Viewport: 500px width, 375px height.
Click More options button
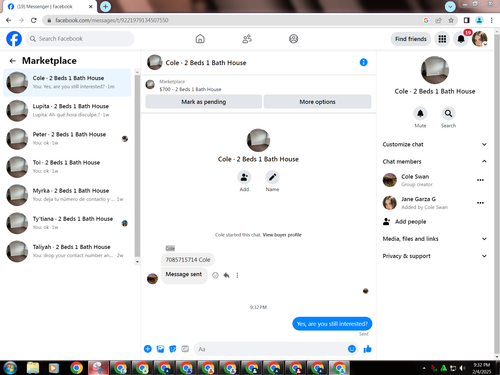point(317,102)
